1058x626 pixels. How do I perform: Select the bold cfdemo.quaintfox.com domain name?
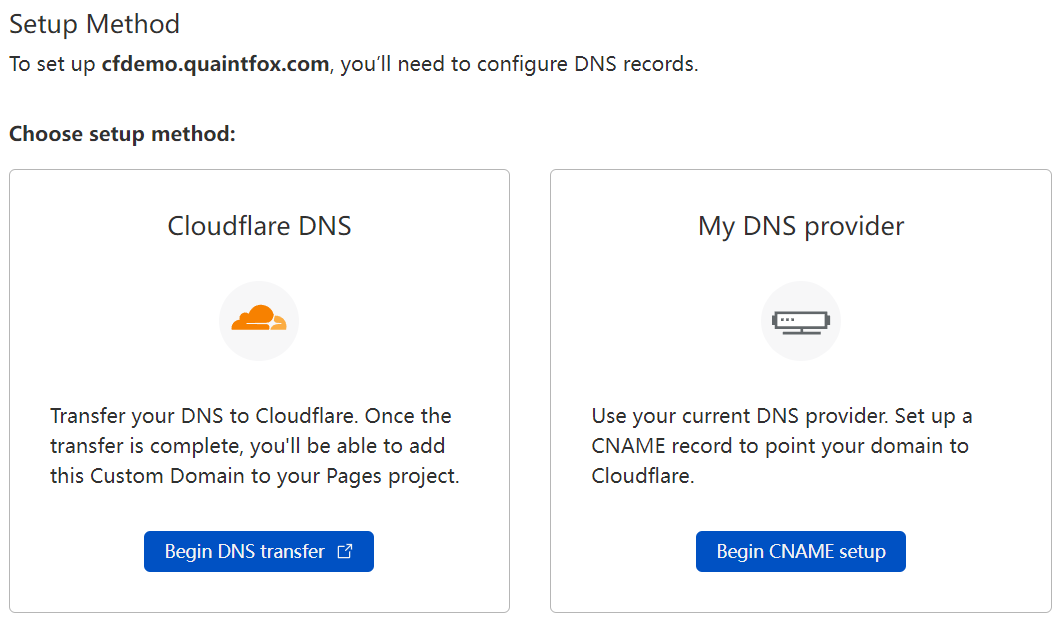(215, 65)
